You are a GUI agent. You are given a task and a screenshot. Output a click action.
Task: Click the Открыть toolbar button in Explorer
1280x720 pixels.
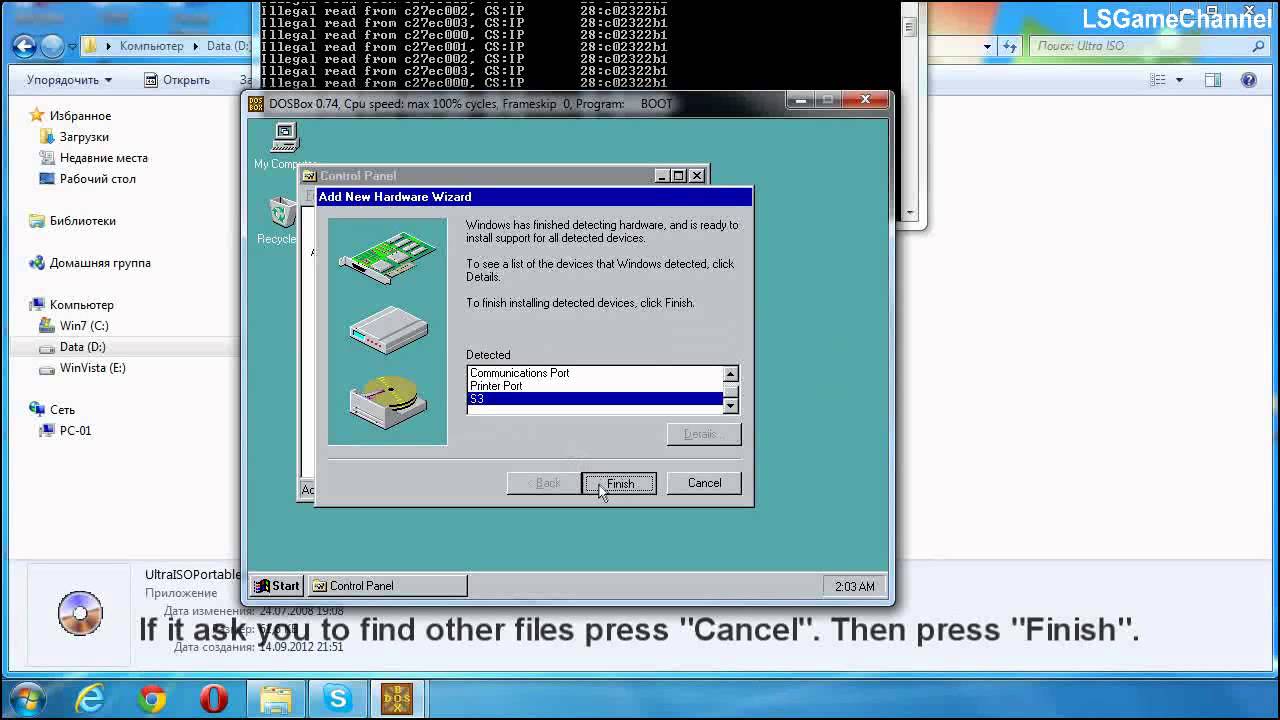(x=177, y=80)
